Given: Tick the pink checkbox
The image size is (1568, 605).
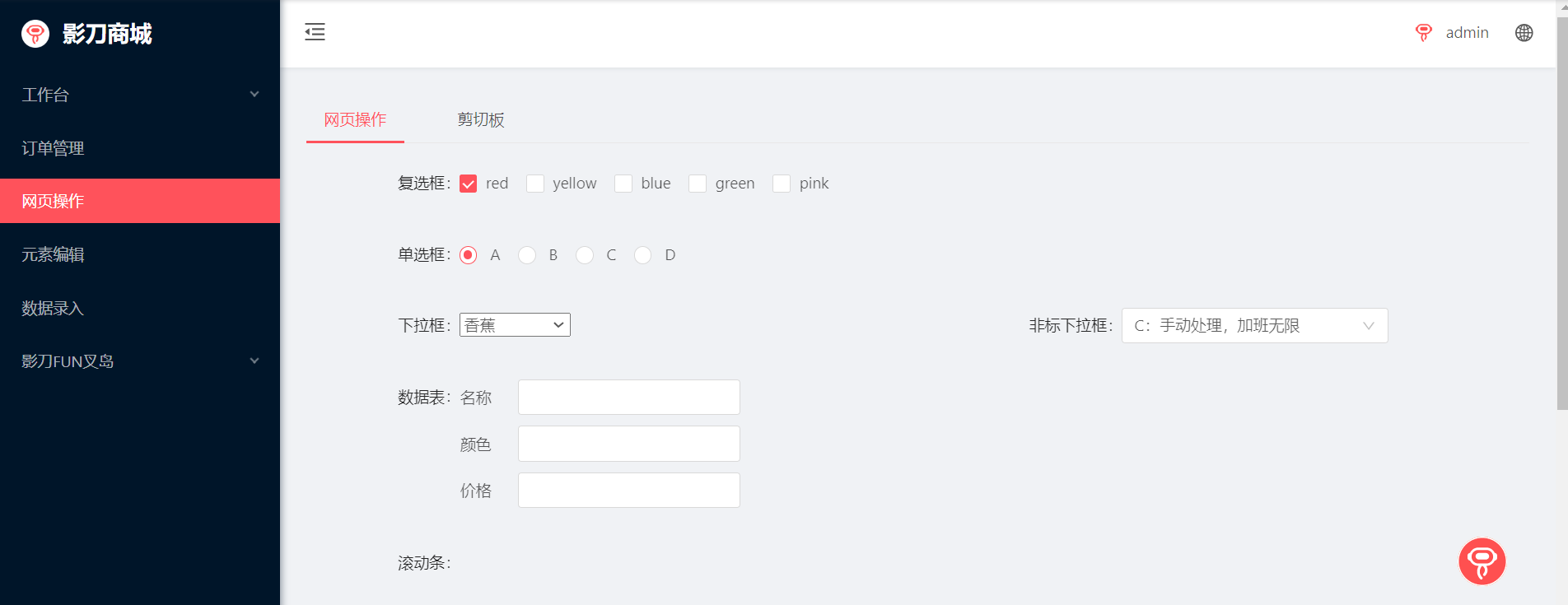Looking at the screenshot, I should 782,184.
